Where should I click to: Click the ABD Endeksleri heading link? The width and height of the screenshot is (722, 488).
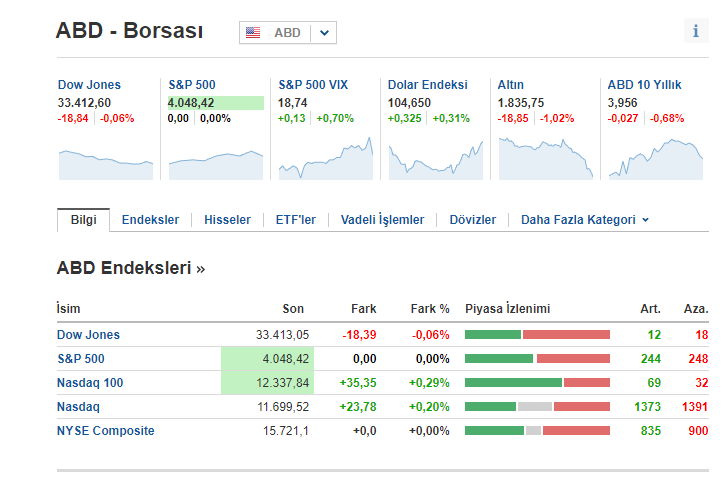[x=131, y=269]
